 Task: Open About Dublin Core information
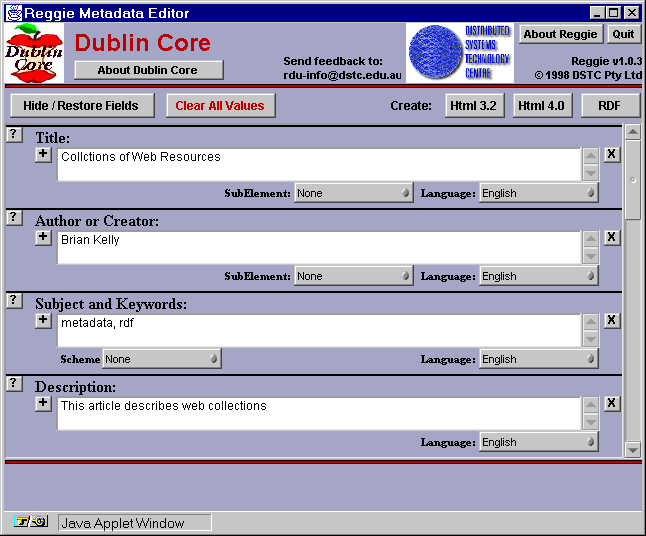[x=149, y=70]
